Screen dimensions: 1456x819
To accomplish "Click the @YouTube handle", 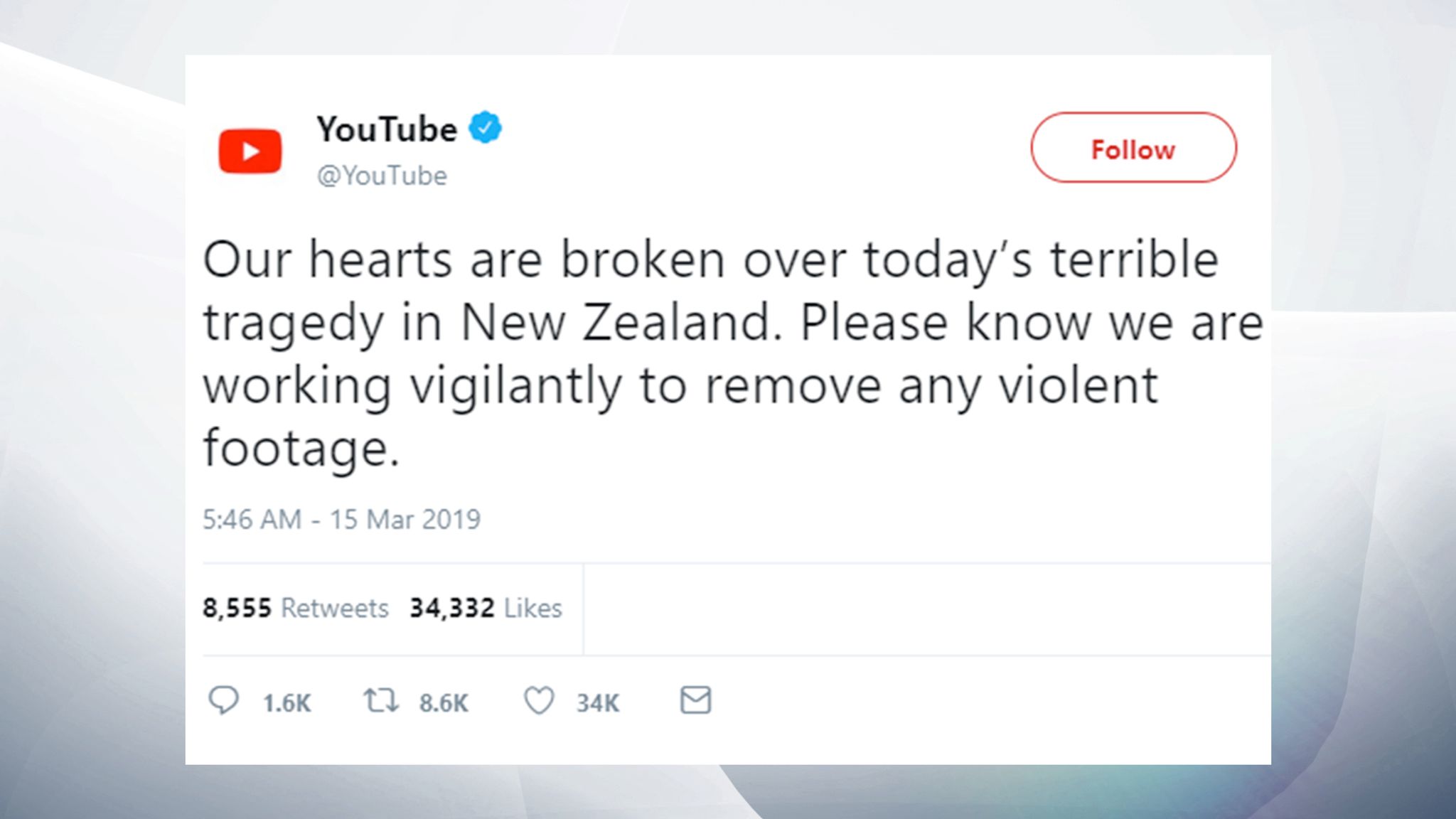I will pyautogui.click(x=382, y=176).
